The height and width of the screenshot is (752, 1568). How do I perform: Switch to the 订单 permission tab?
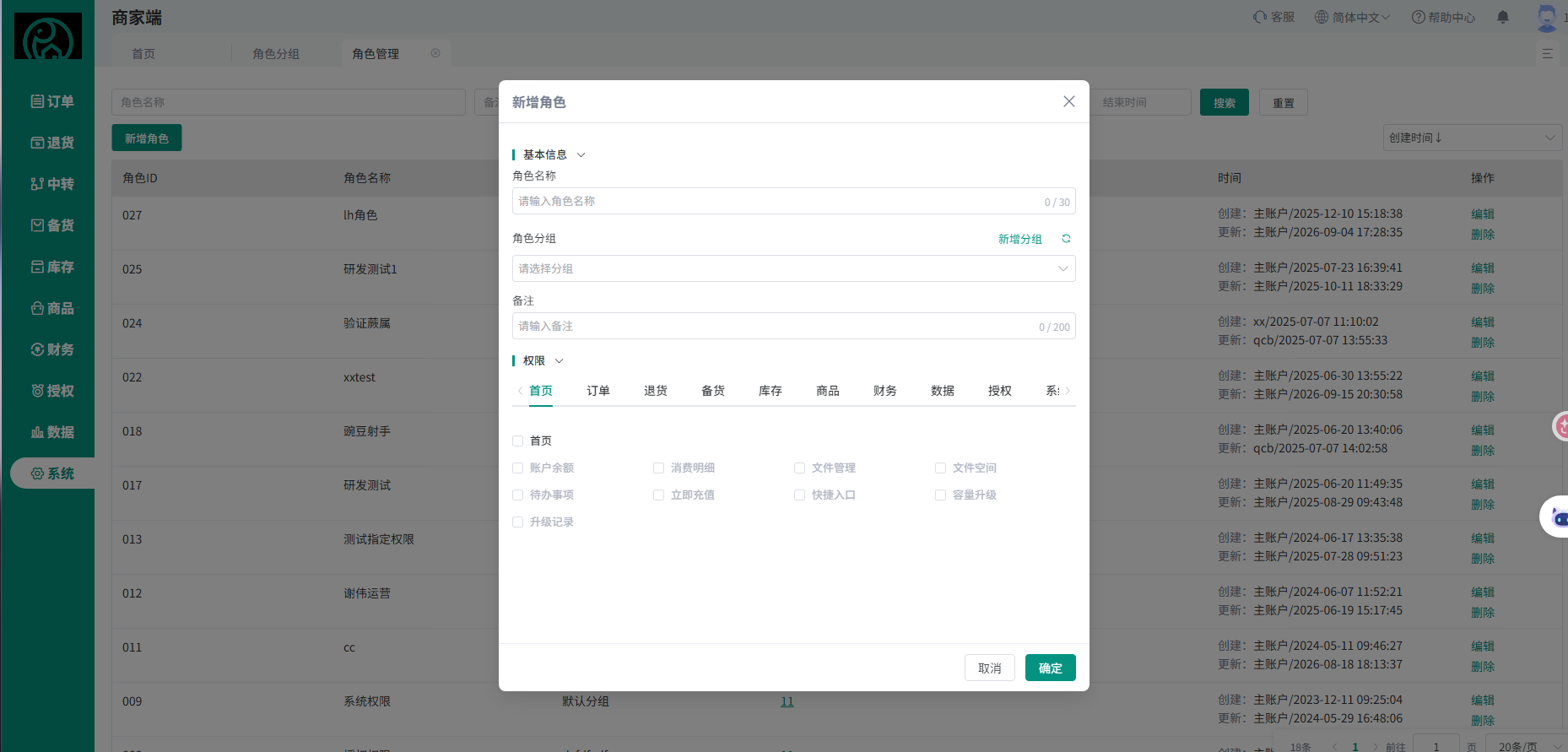(598, 391)
